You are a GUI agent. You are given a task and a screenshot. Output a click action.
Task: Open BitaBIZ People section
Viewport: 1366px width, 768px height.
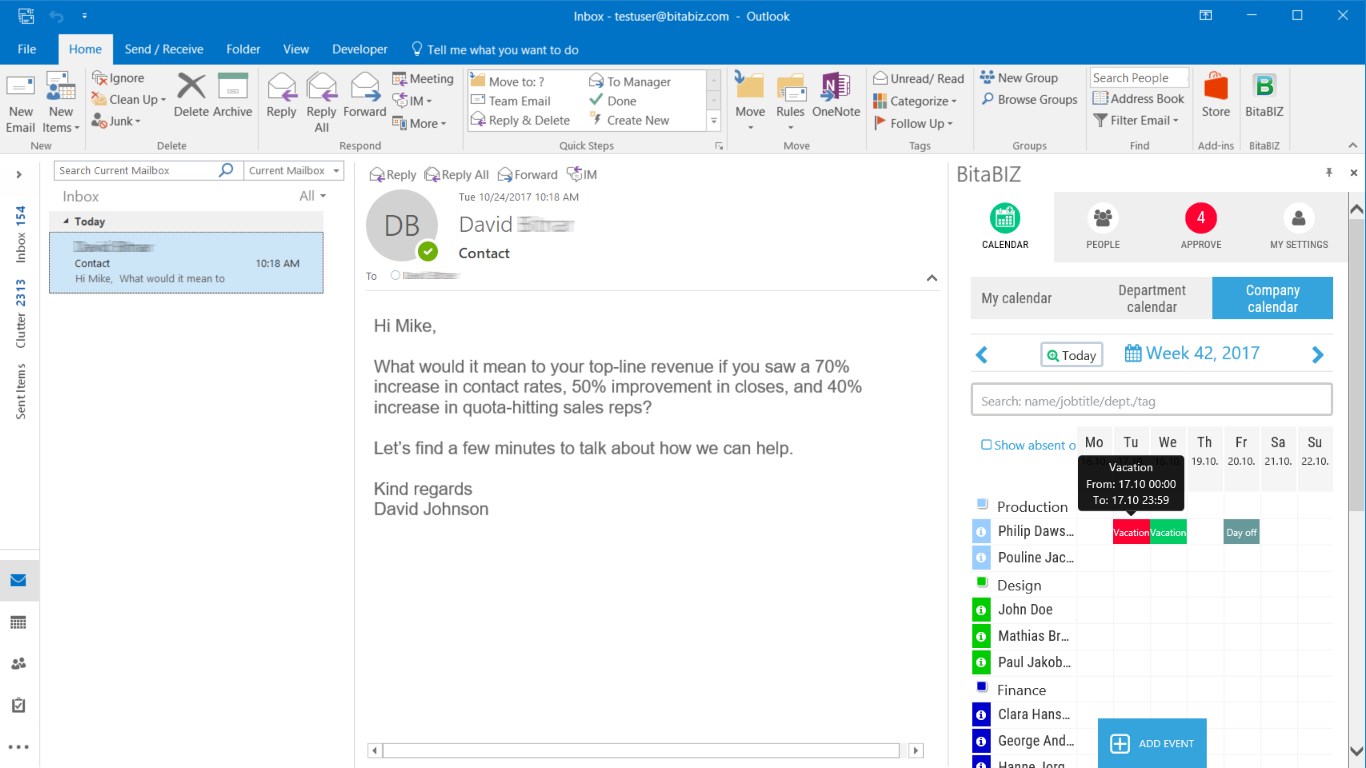pos(1103,227)
